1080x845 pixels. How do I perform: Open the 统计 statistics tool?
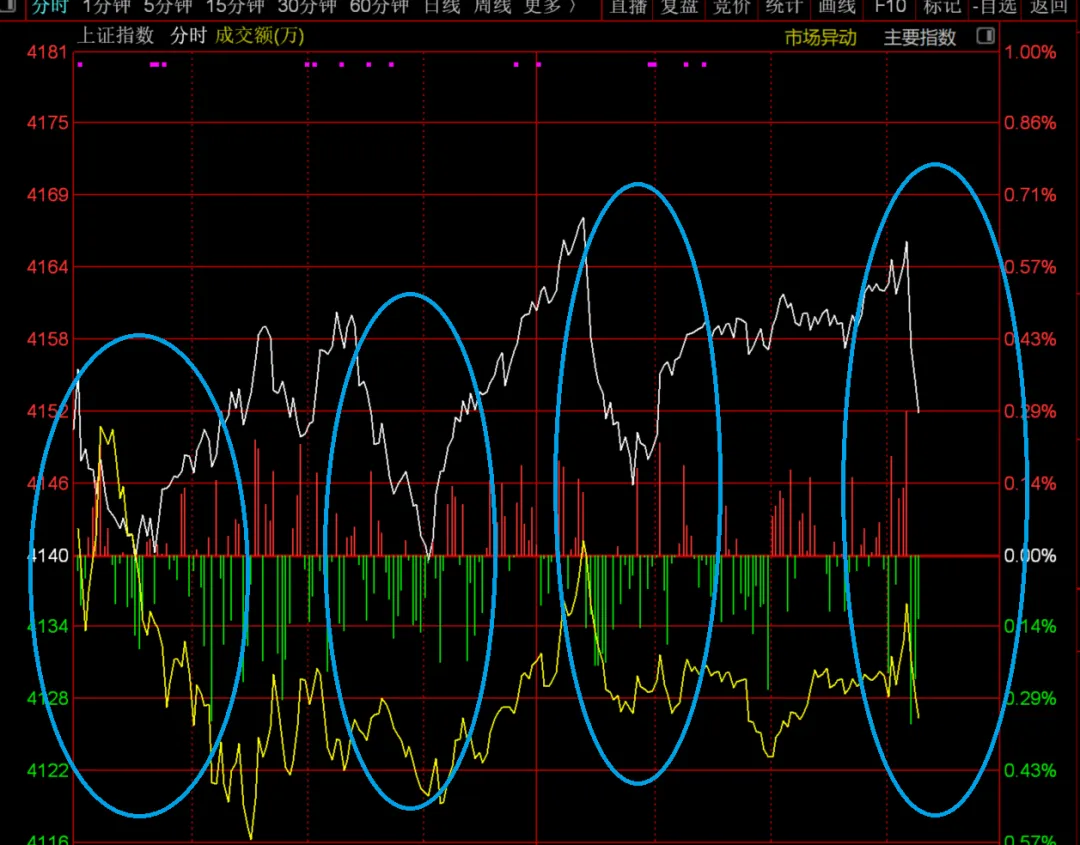785,7
